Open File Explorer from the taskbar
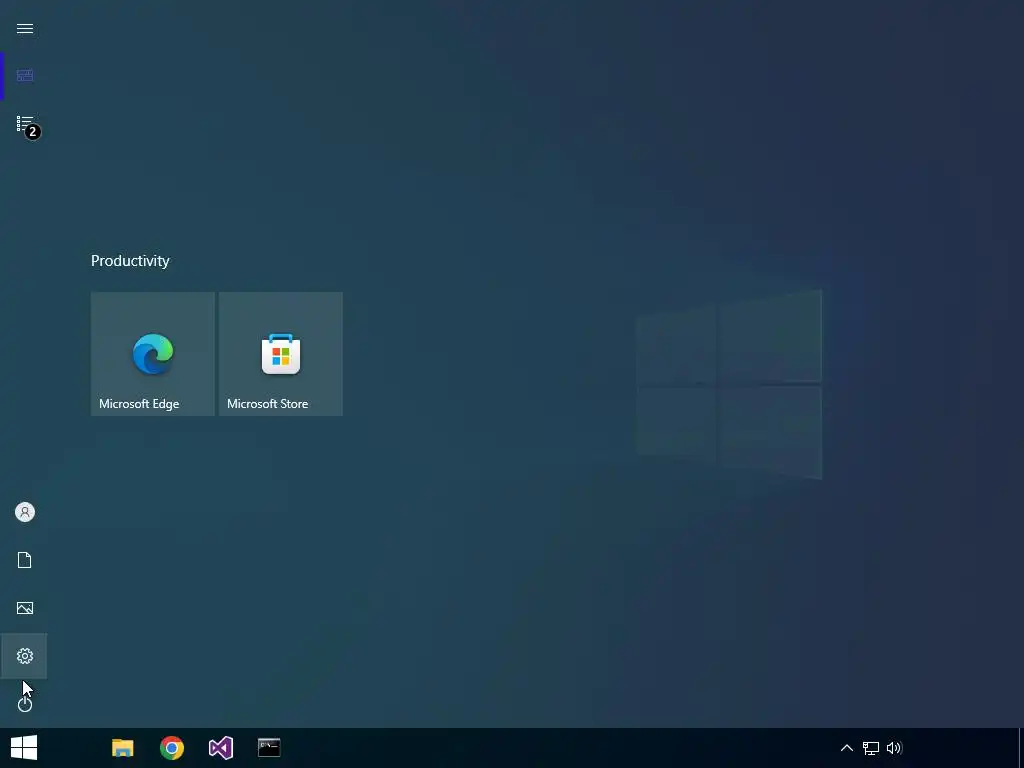Screen dimensions: 1024x768 123,748
